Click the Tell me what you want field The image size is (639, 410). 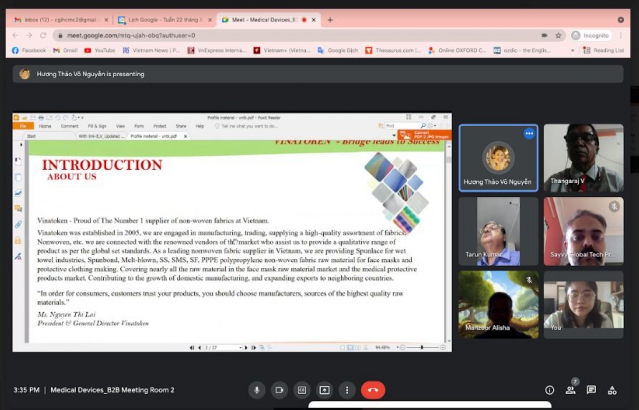(x=249, y=126)
